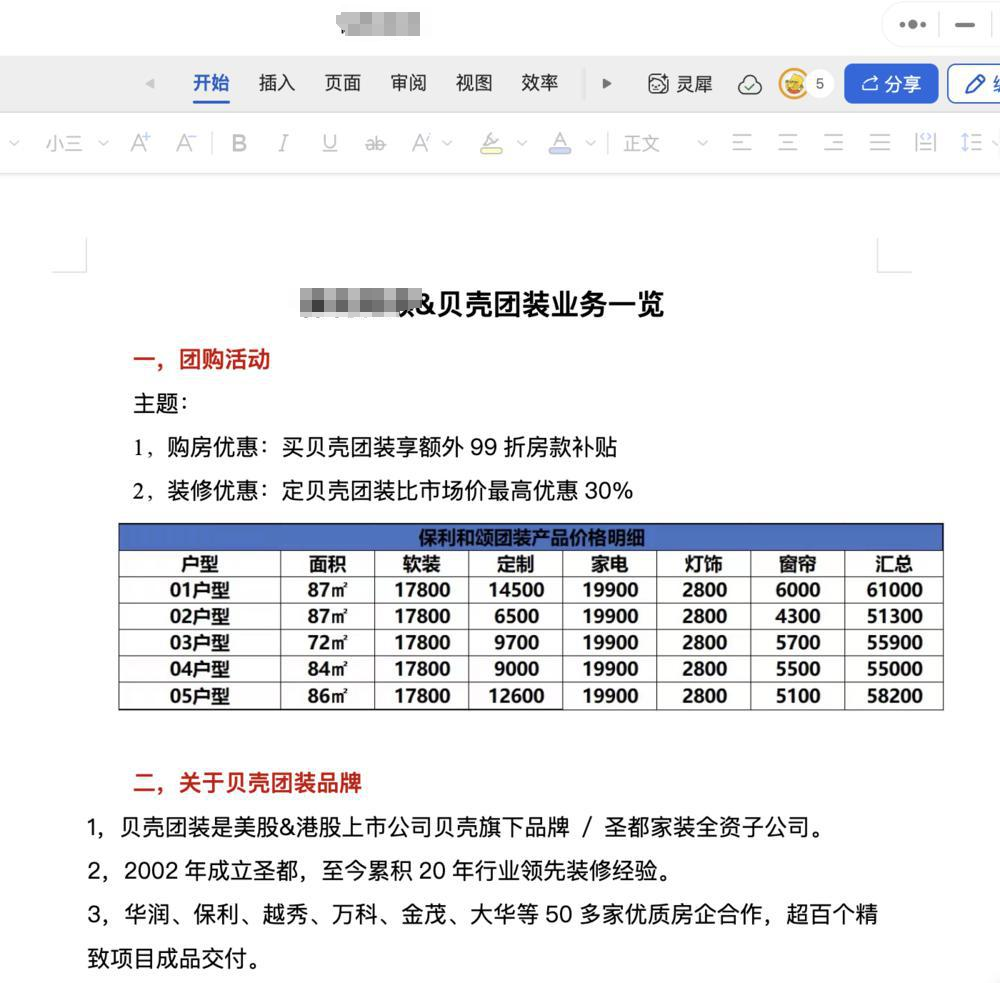Open the 插入 tab

(x=277, y=83)
